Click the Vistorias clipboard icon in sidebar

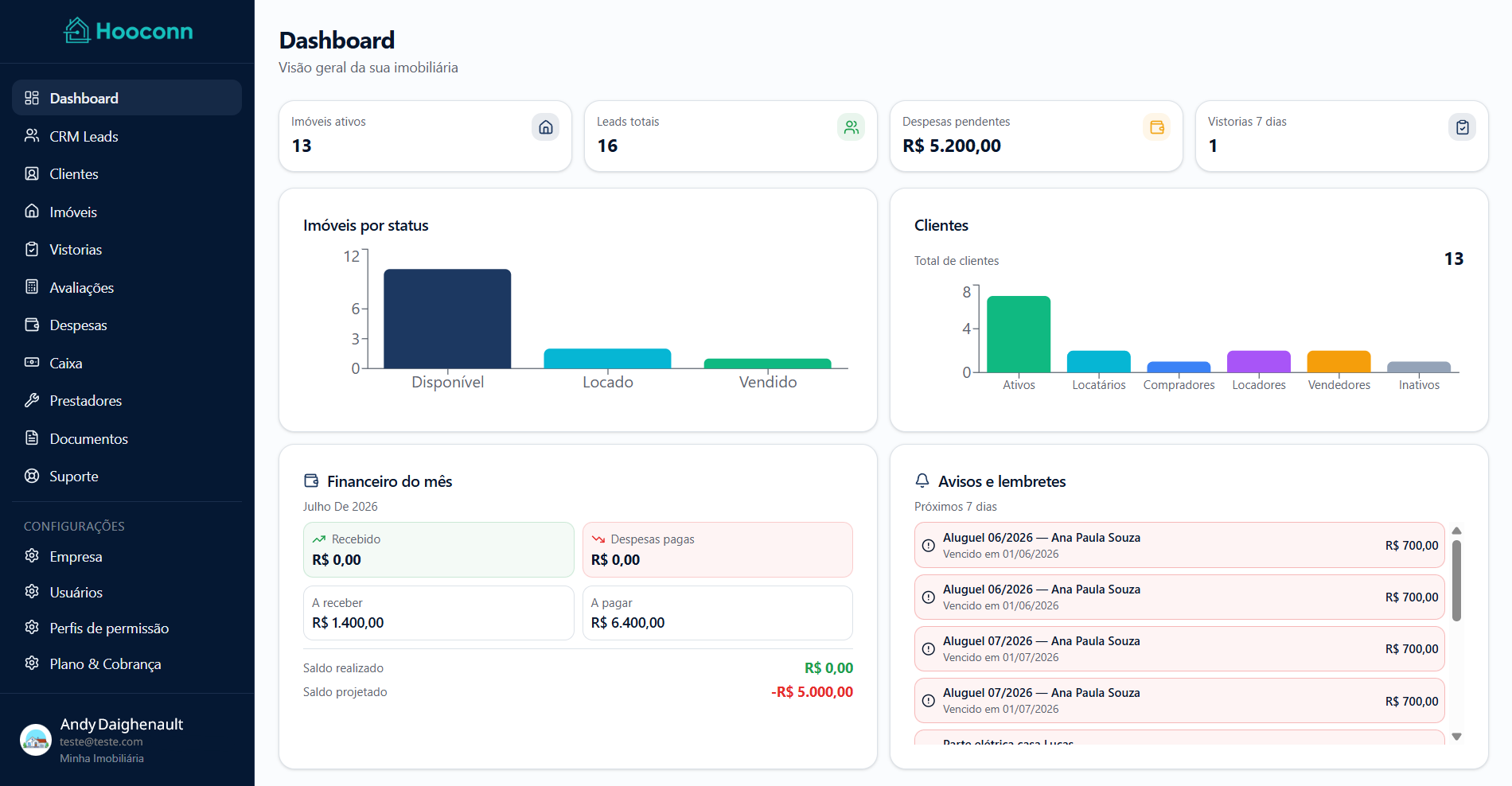pyautogui.click(x=32, y=249)
